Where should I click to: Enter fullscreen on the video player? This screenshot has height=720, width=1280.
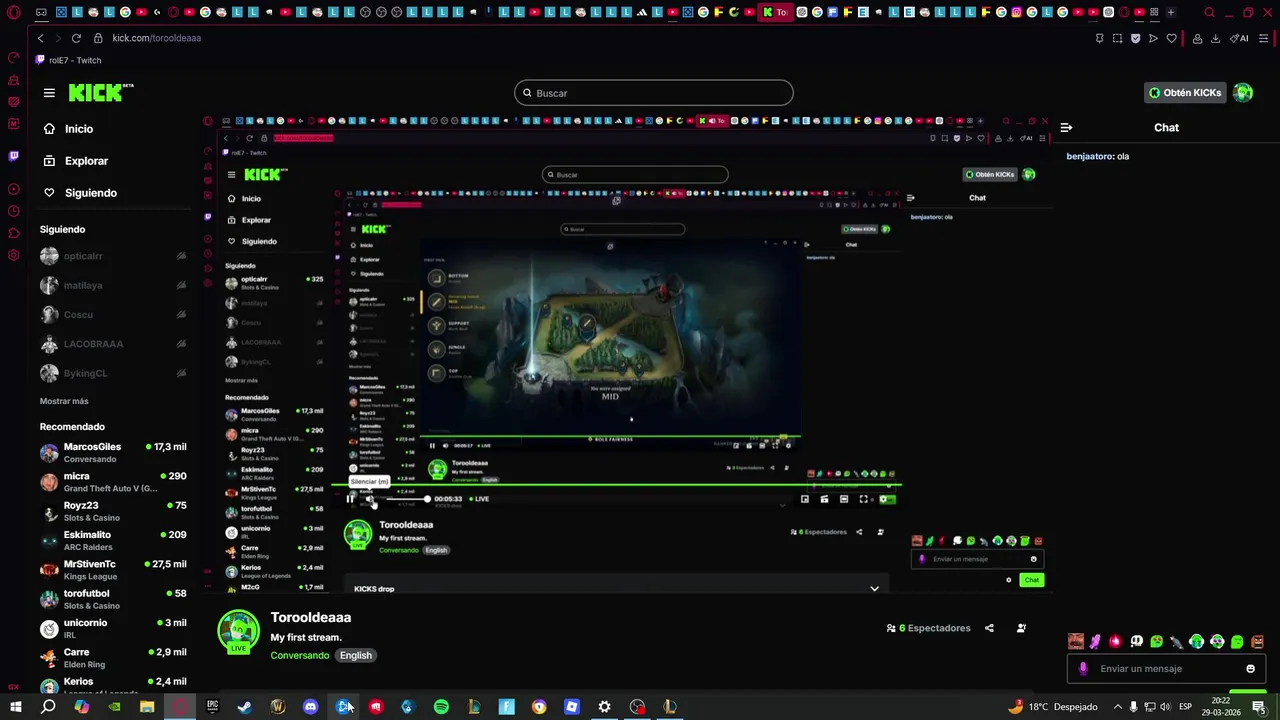(864, 499)
